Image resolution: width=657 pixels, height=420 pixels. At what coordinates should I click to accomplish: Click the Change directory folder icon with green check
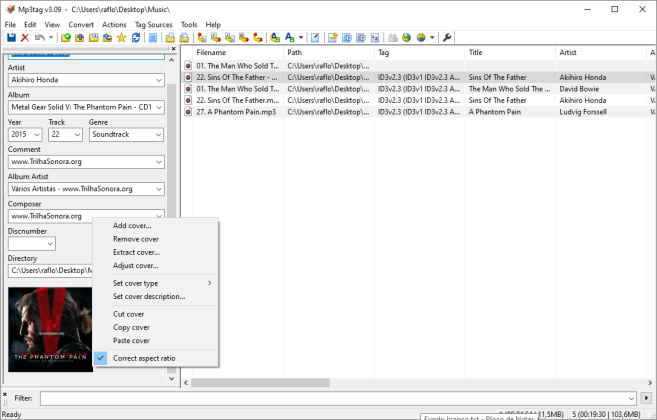point(66,38)
